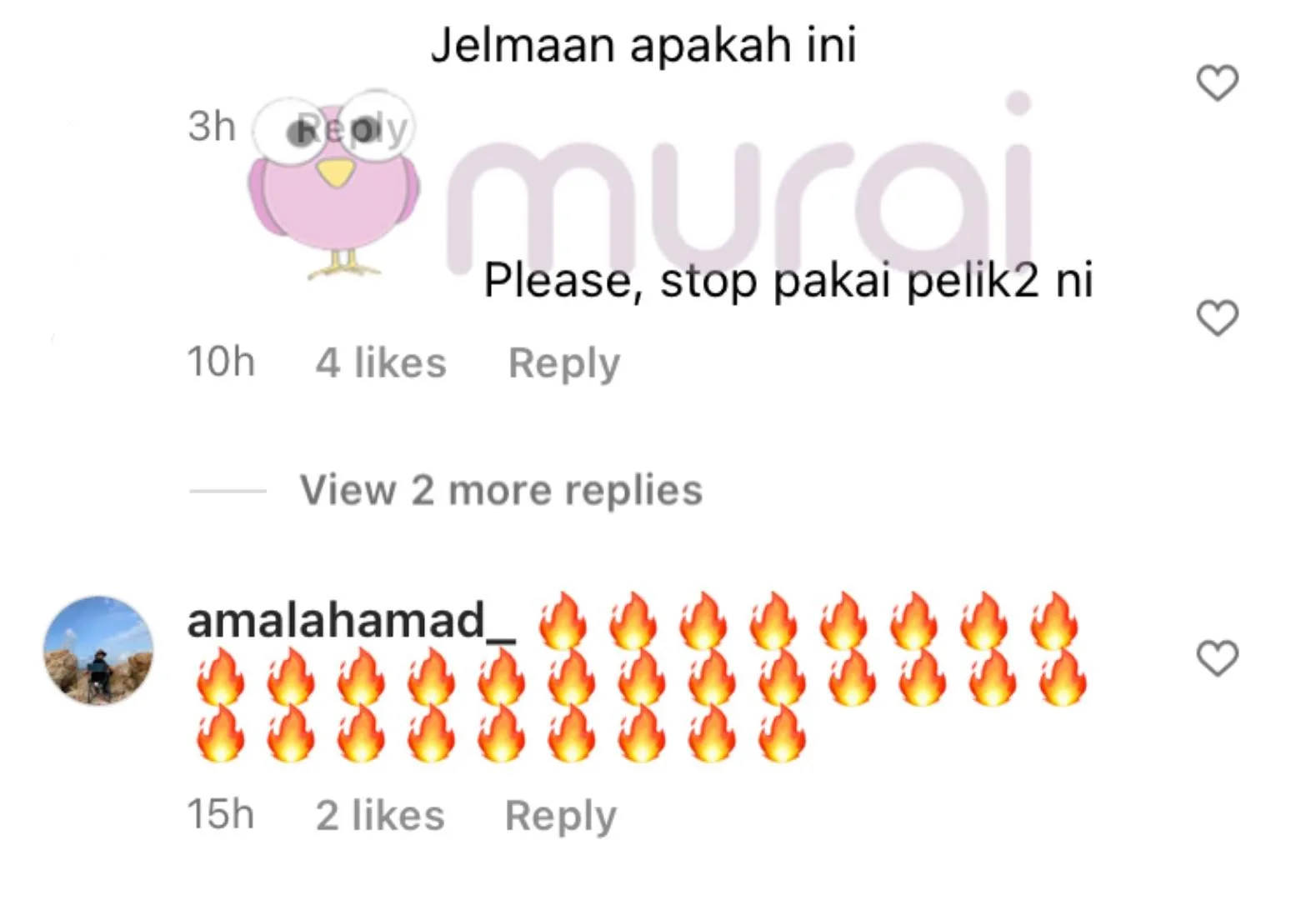
Task: Click the "murai" watermark logo text
Action: coord(740,185)
